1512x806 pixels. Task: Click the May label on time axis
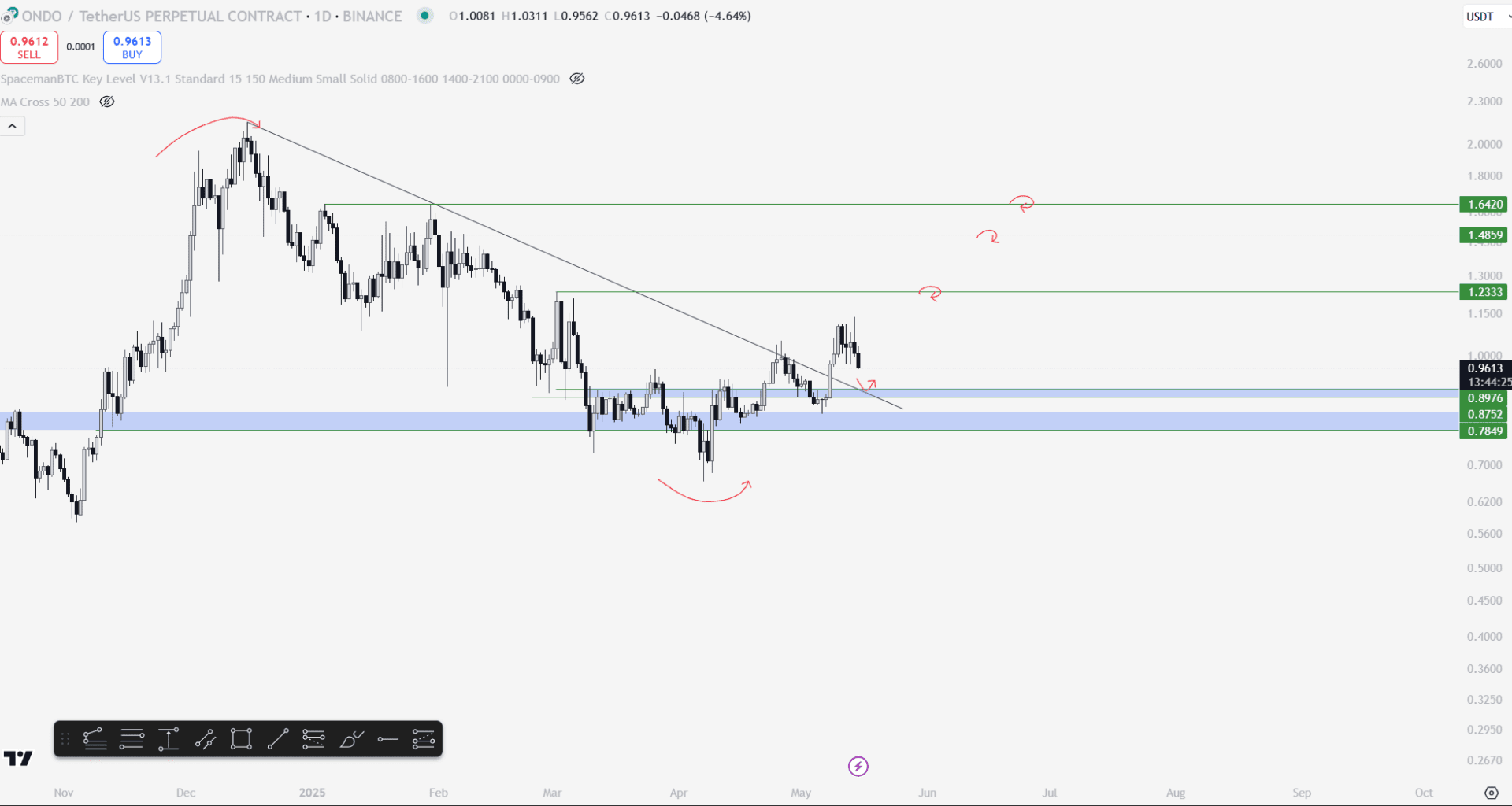tap(801, 793)
